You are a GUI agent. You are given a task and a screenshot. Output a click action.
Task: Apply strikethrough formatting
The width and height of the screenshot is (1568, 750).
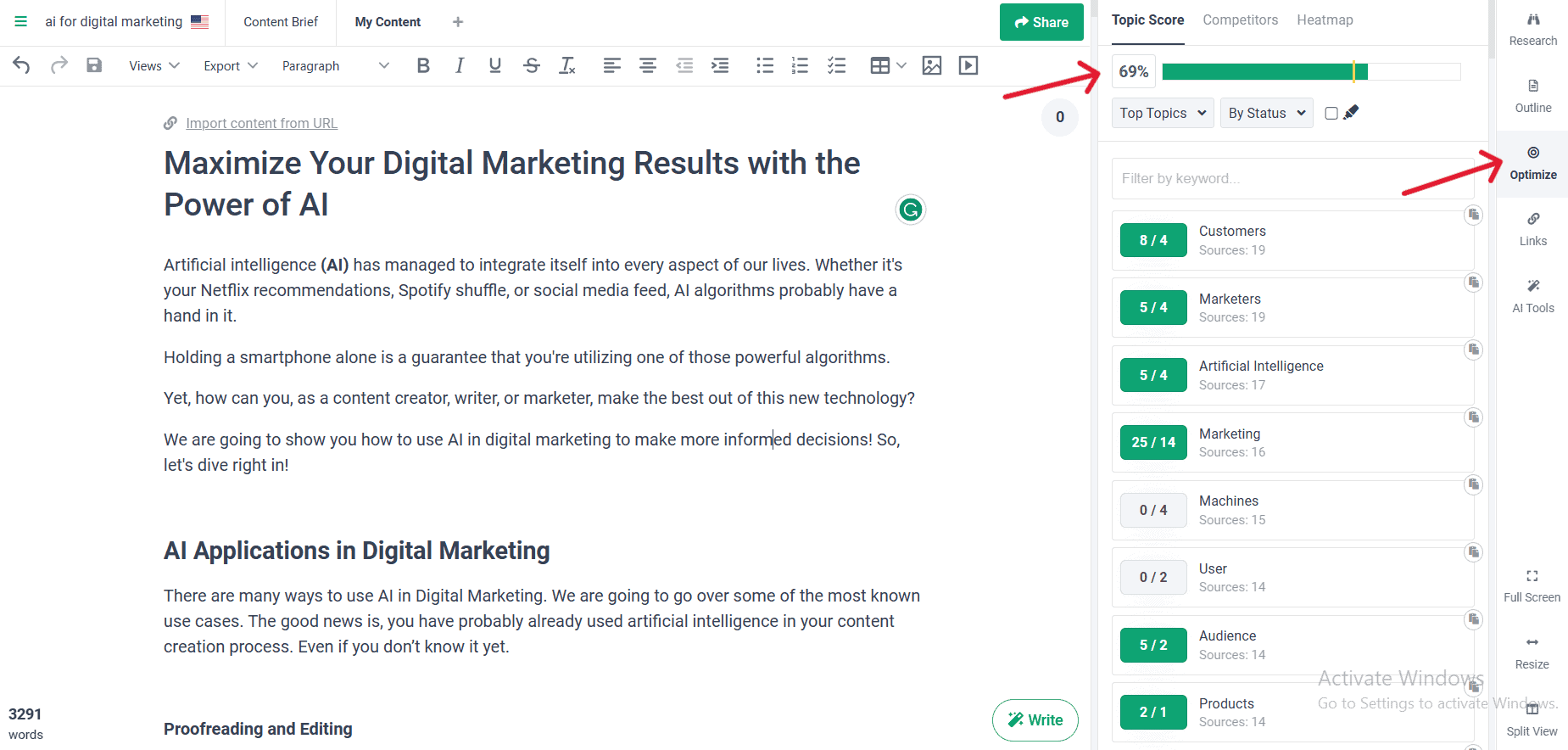(532, 65)
